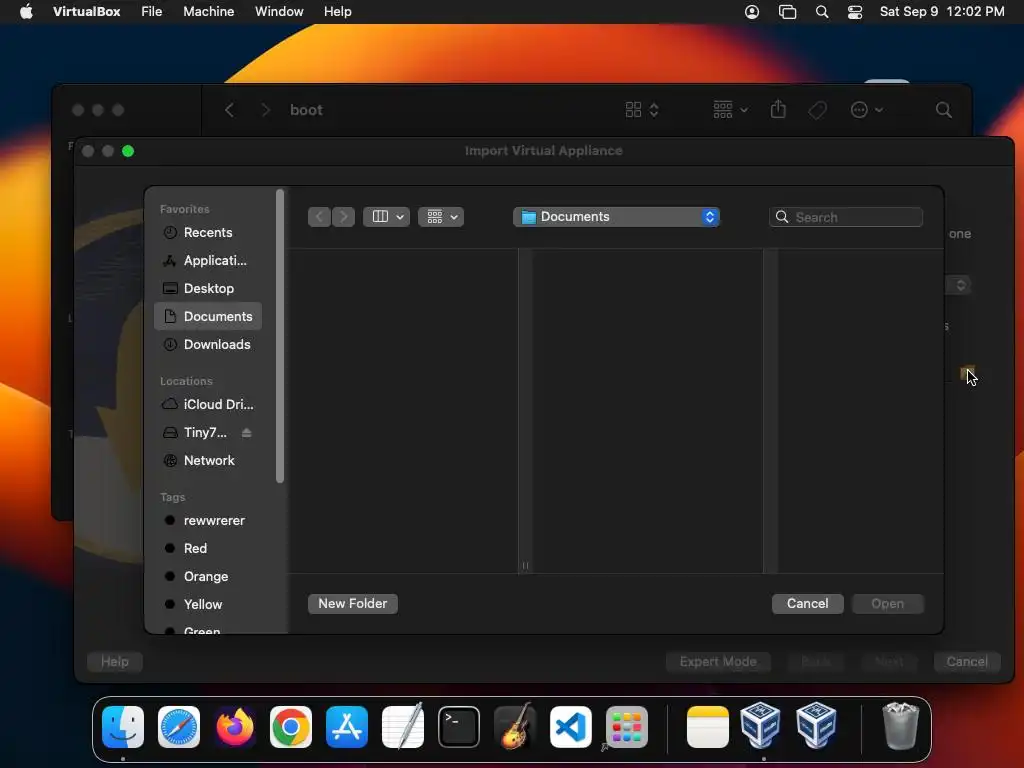The width and height of the screenshot is (1024, 768).
Task: Go to Desktop in the sidebar
Action: coord(208,289)
